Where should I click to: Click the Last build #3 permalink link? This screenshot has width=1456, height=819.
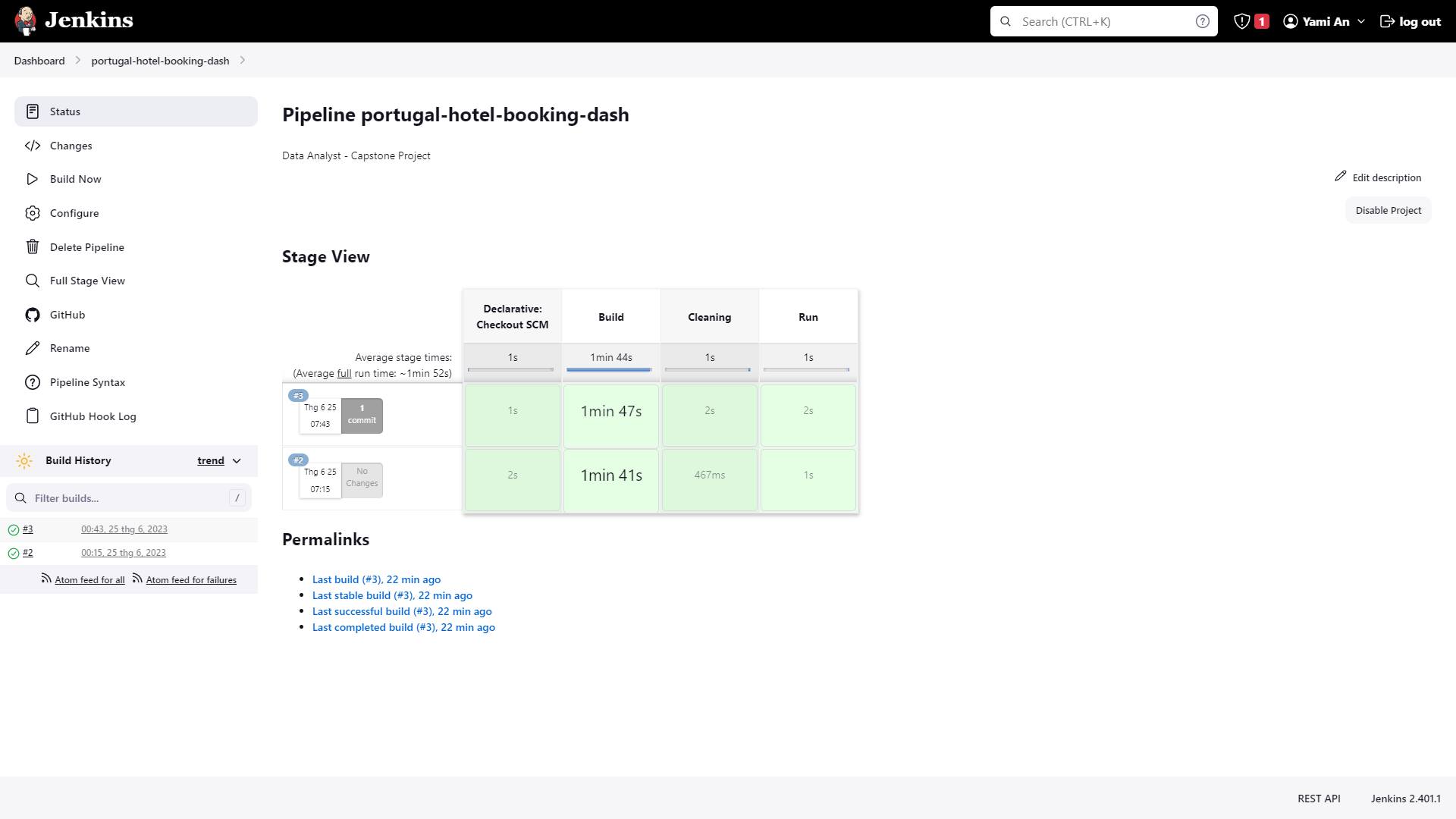pyautogui.click(x=376, y=579)
